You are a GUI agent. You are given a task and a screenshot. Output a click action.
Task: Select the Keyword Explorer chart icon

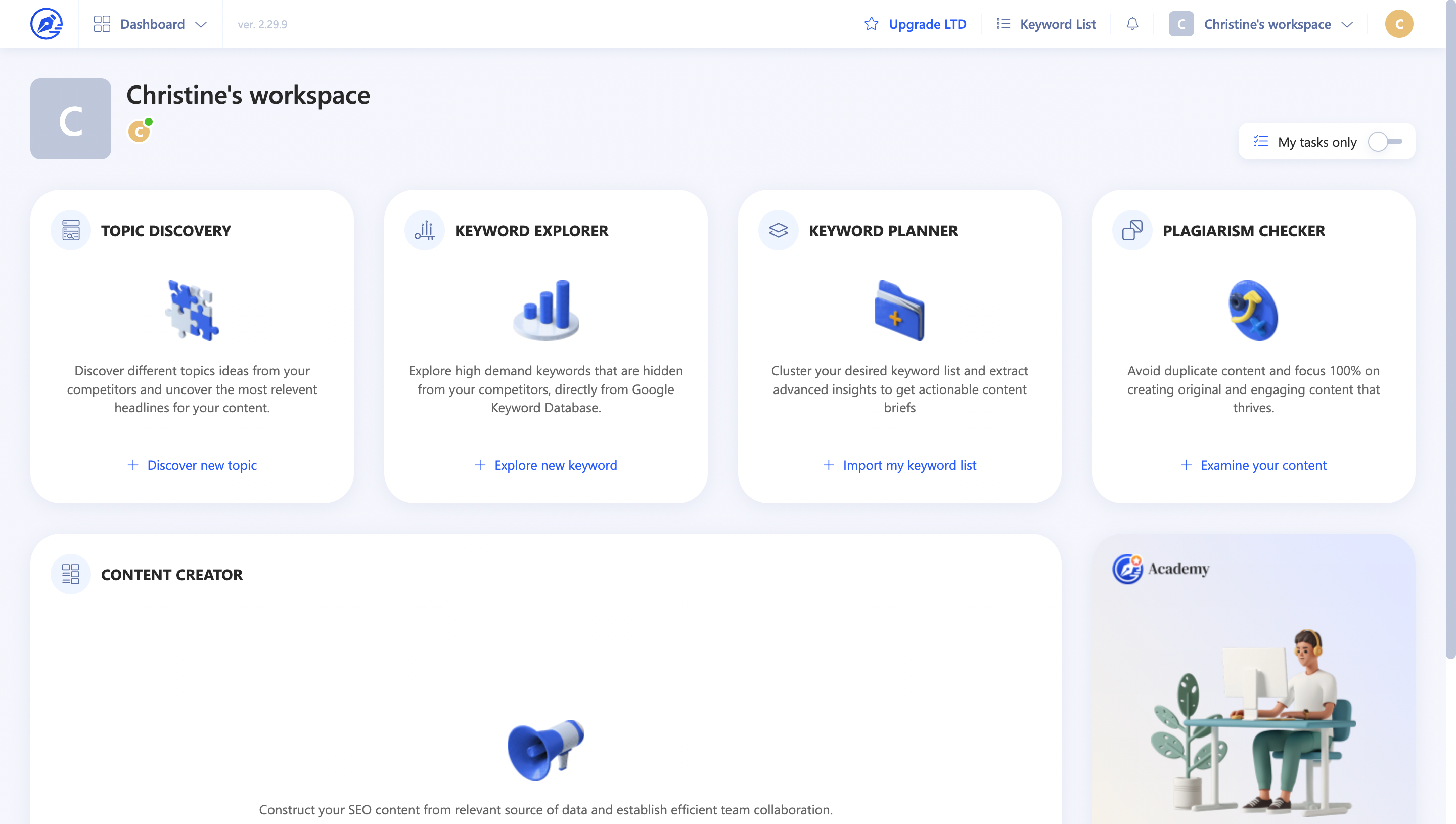(424, 230)
